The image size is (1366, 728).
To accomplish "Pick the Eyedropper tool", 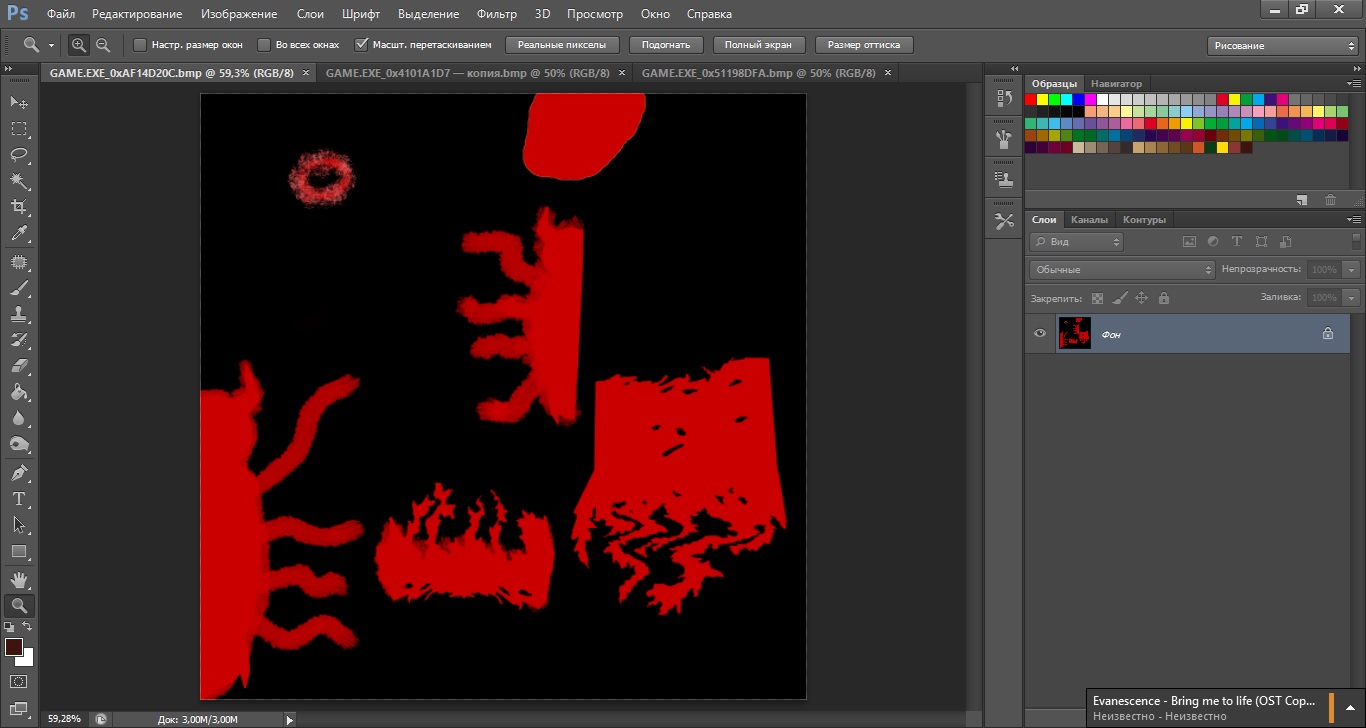I will coord(19,234).
